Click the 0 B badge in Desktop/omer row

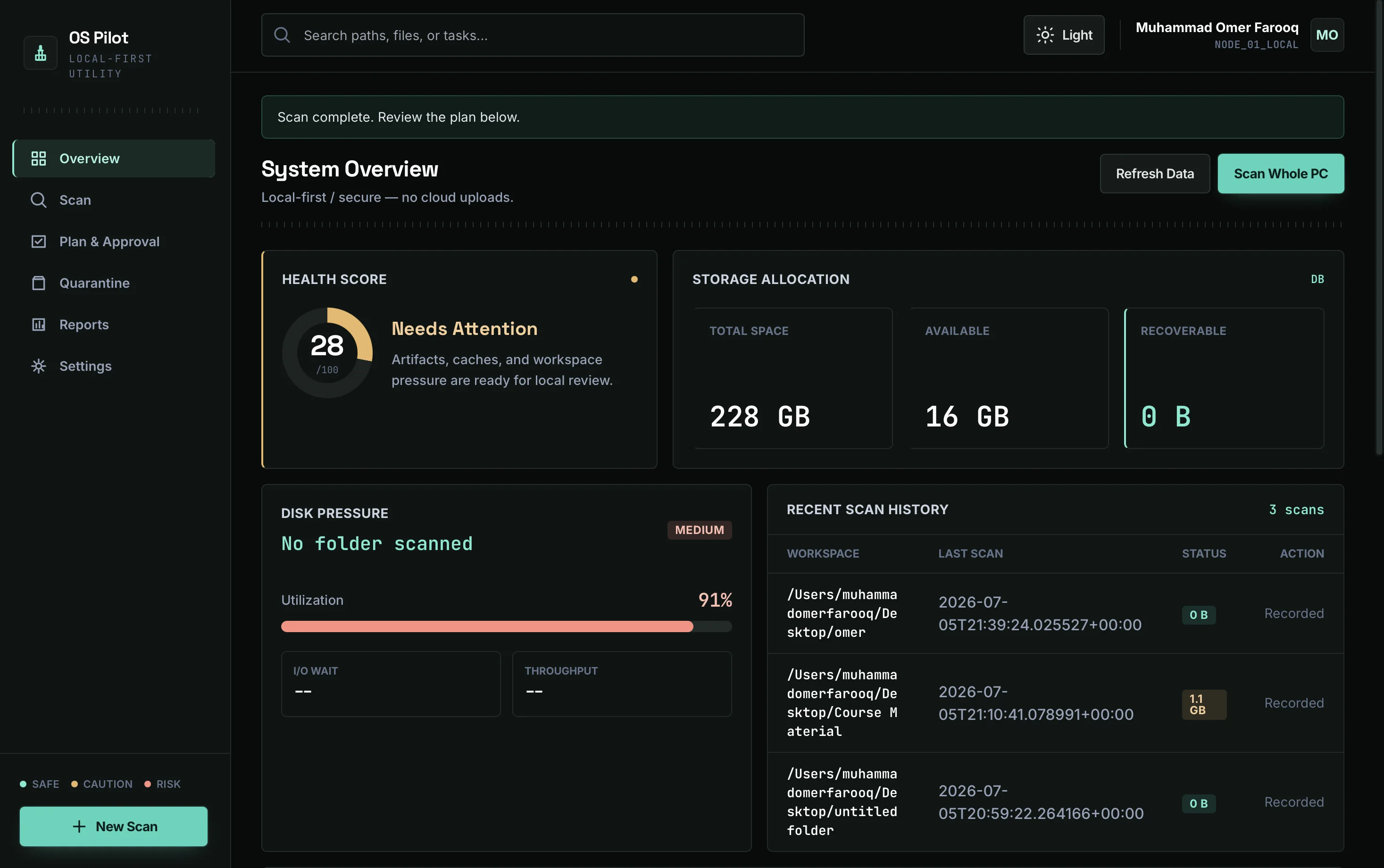pyautogui.click(x=1199, y=615)
